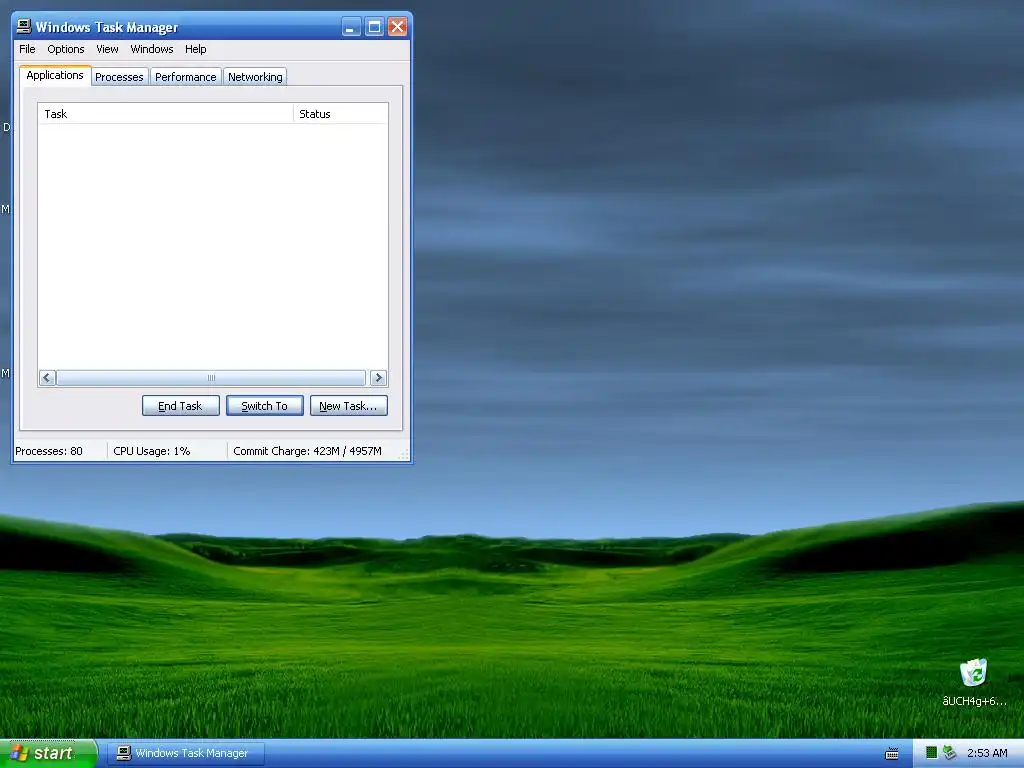Click the network tray icon beside the clock
This screenshot has width=1024, height=768.
949,753
